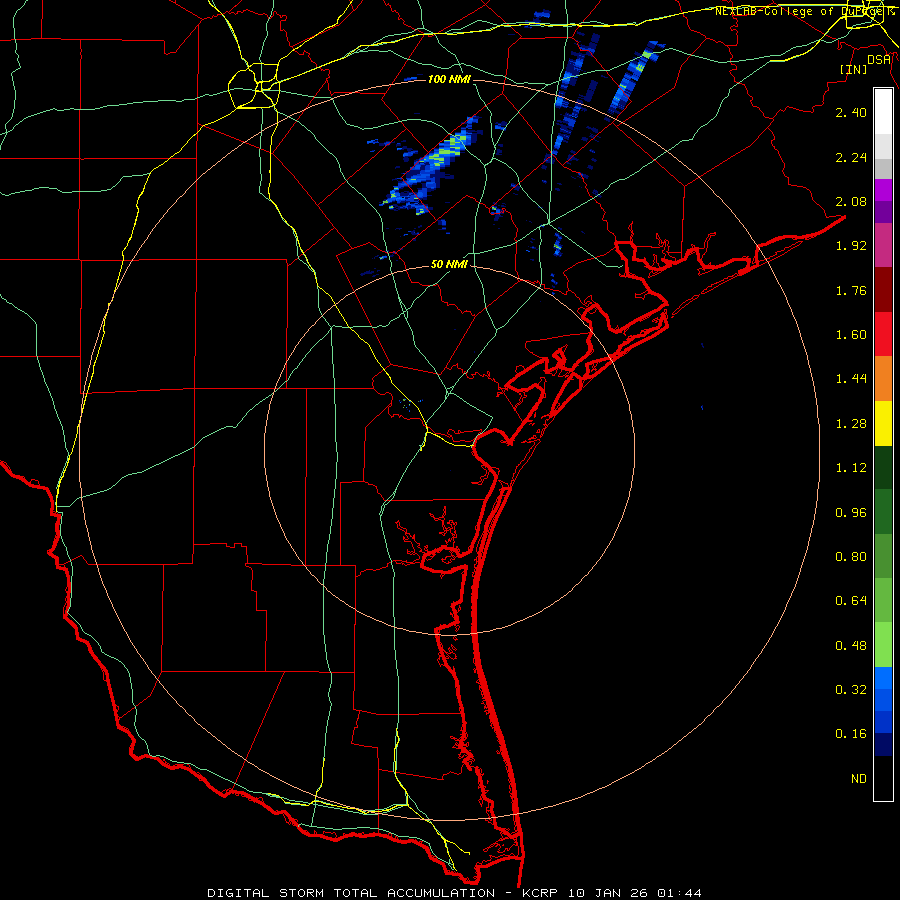Click the yellow highway loop around the city
Image resolution: width=900 pixels, height=900 pixels.
[254, 86]
